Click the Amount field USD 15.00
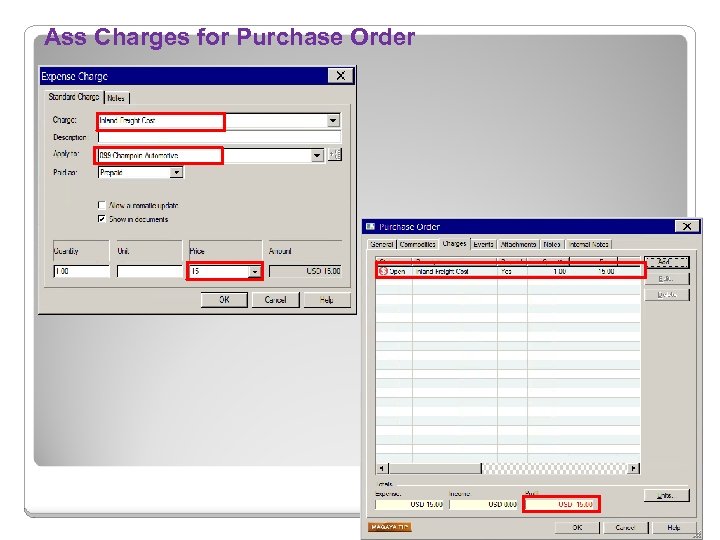Screen dimensions: 720x540 (x=305, y=271)
